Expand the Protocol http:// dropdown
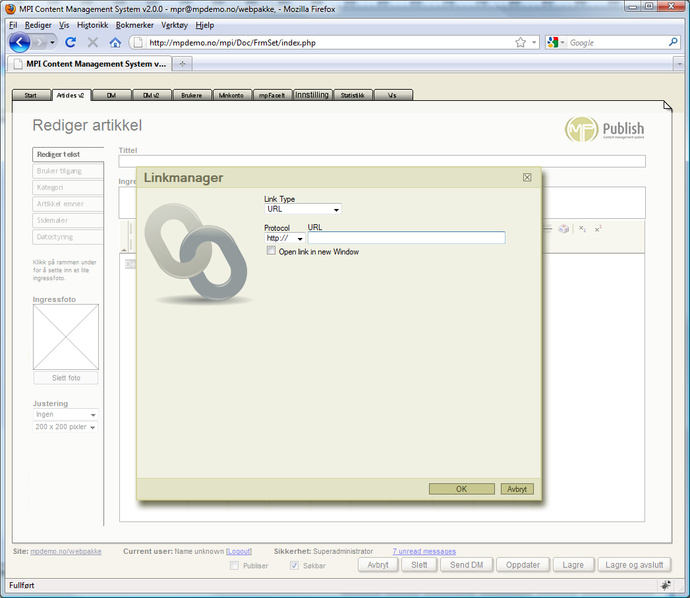Viewport: 690px width, 598px height. (285, 238)
